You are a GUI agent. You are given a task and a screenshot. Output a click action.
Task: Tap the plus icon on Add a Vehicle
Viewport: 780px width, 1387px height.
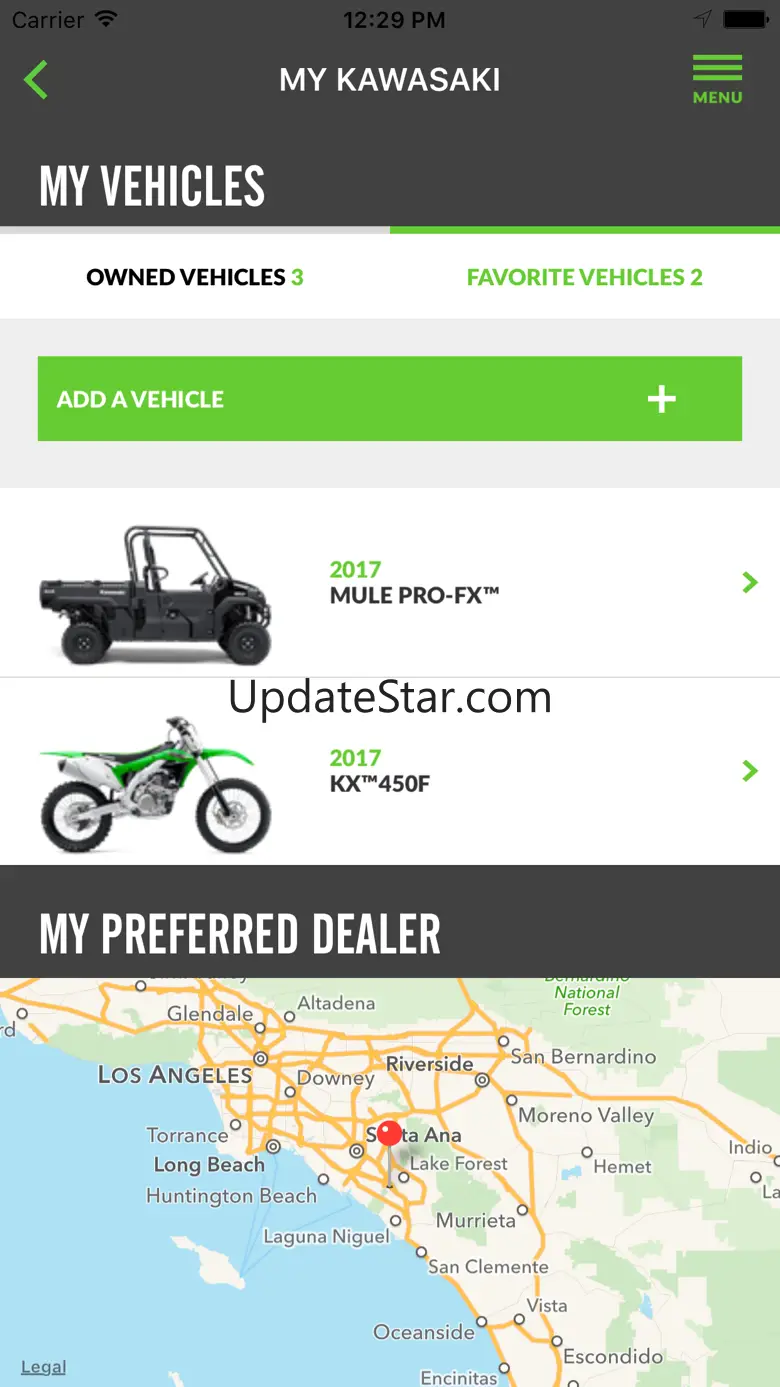(x=662, y=399)
